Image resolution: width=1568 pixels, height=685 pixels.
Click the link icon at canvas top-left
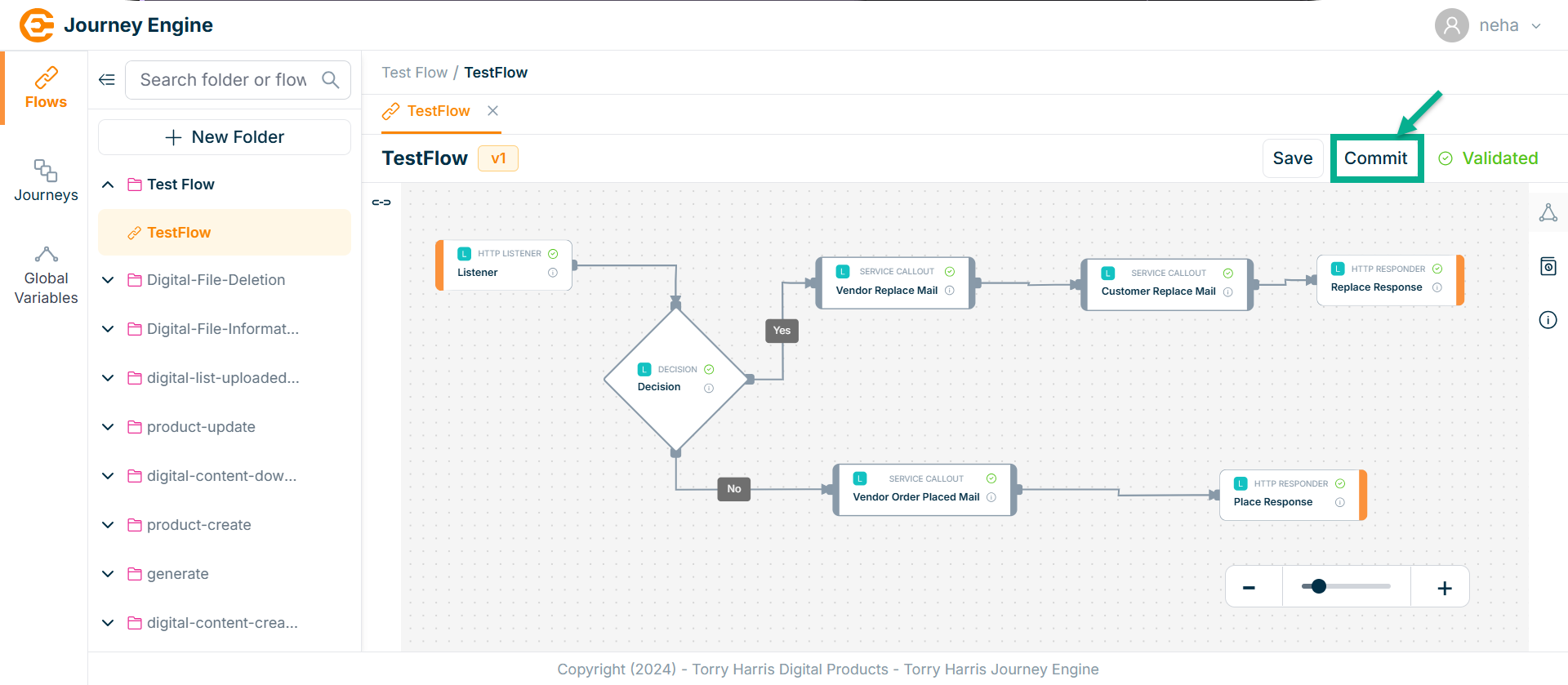point(381,202)
